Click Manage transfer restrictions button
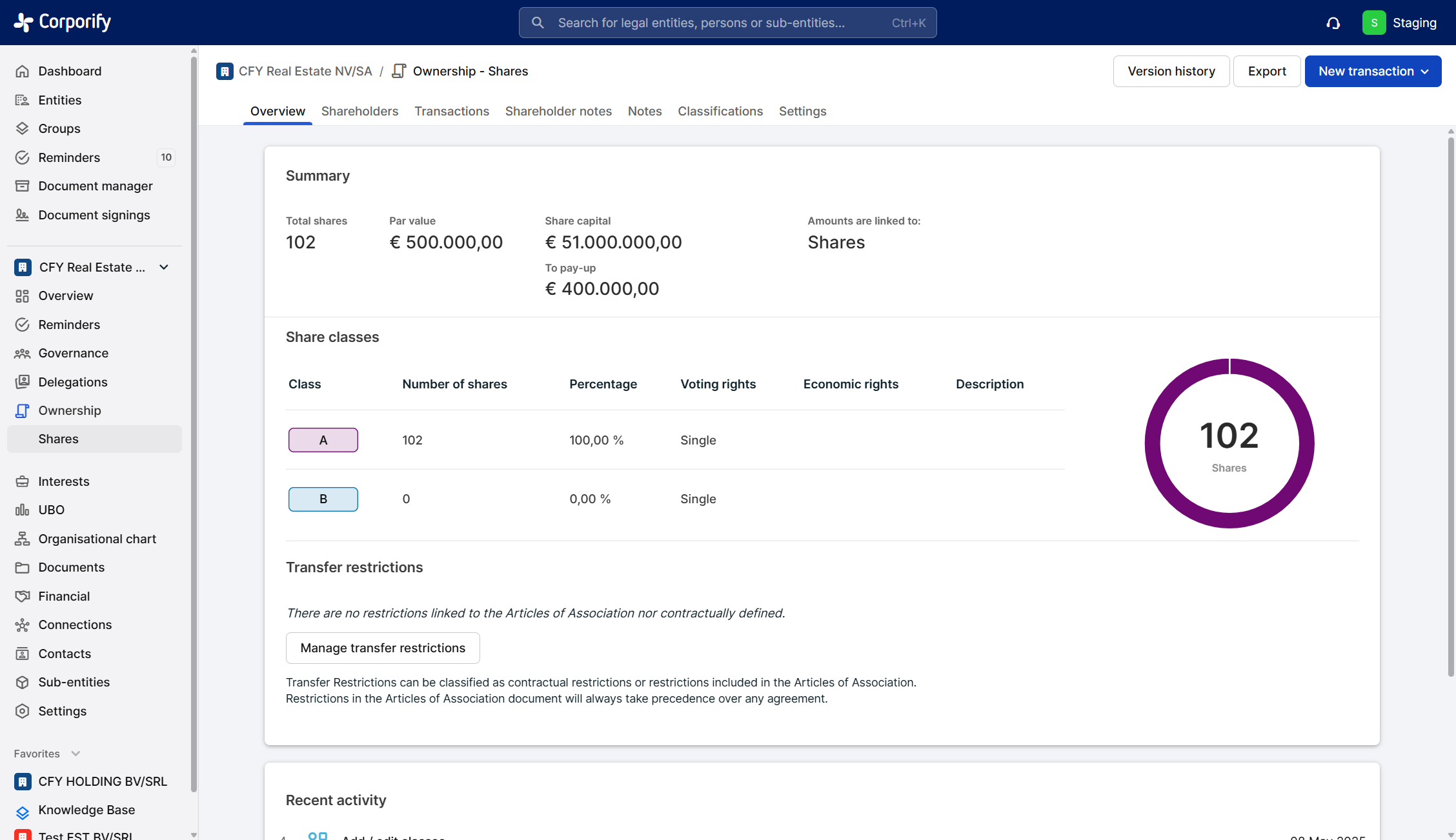 tap(383, 648)
